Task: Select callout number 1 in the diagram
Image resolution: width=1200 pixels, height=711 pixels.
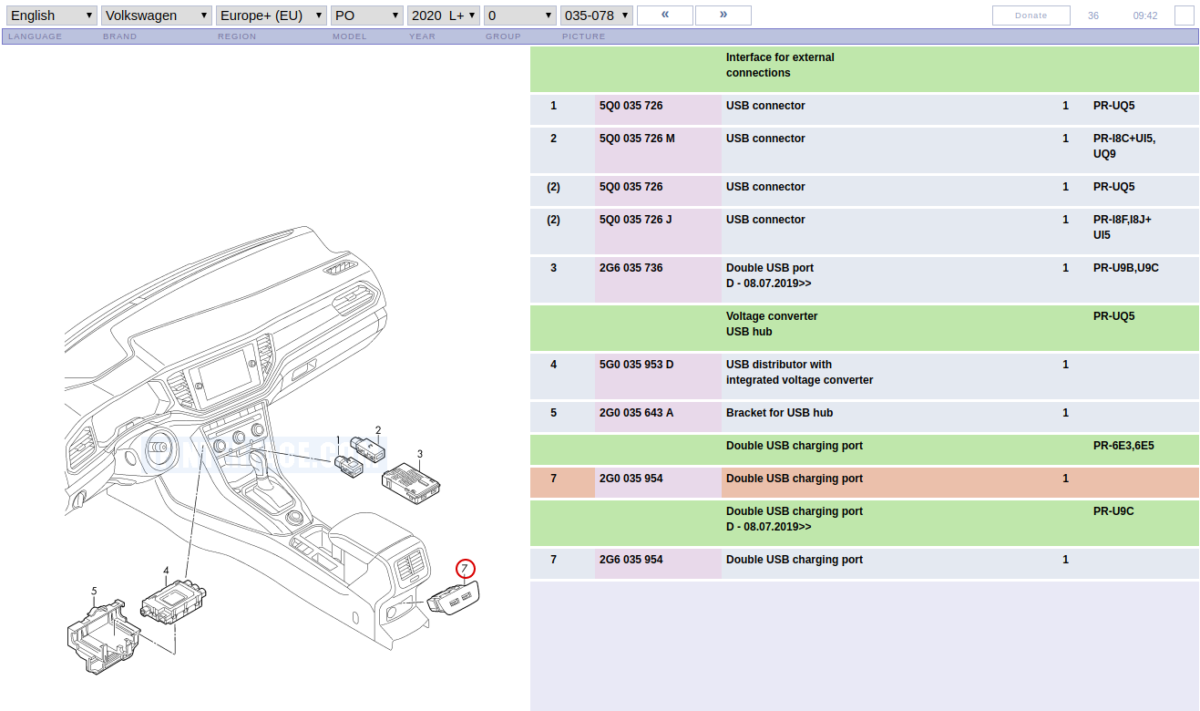Action: tap(338, 440)
